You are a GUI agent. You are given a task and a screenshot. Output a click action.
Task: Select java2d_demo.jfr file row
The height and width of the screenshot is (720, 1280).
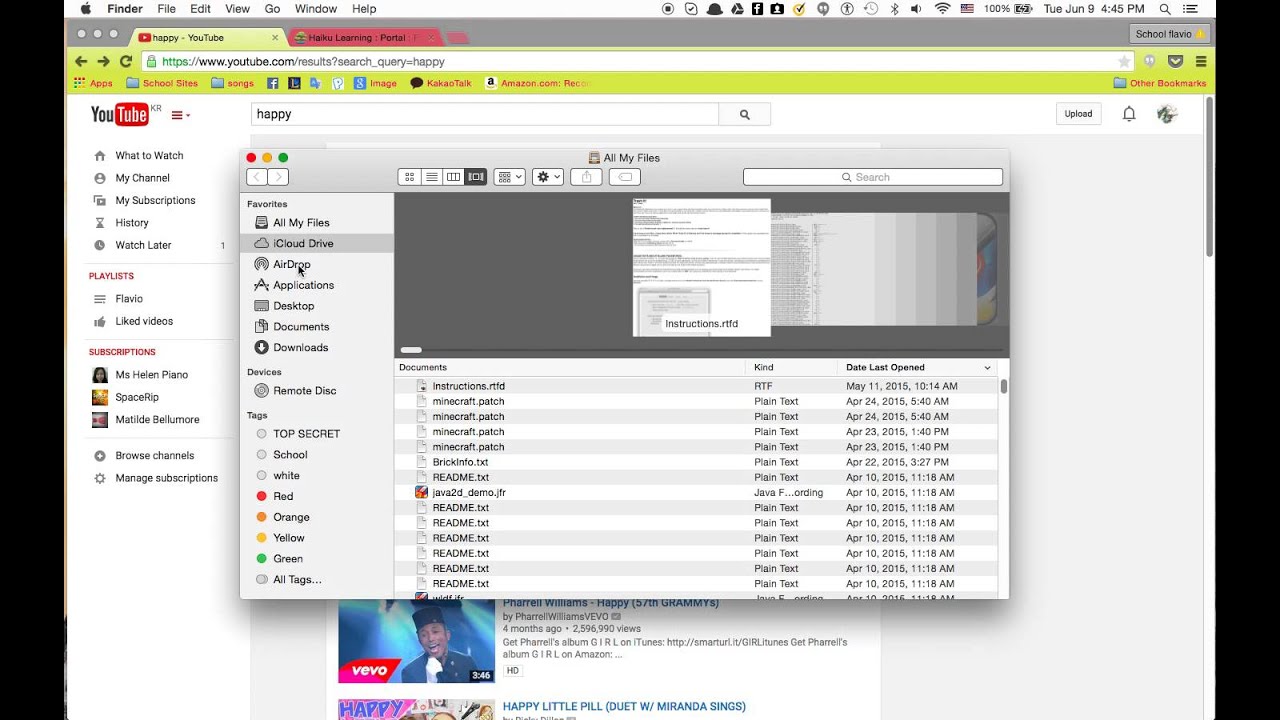tap(696, 493)
